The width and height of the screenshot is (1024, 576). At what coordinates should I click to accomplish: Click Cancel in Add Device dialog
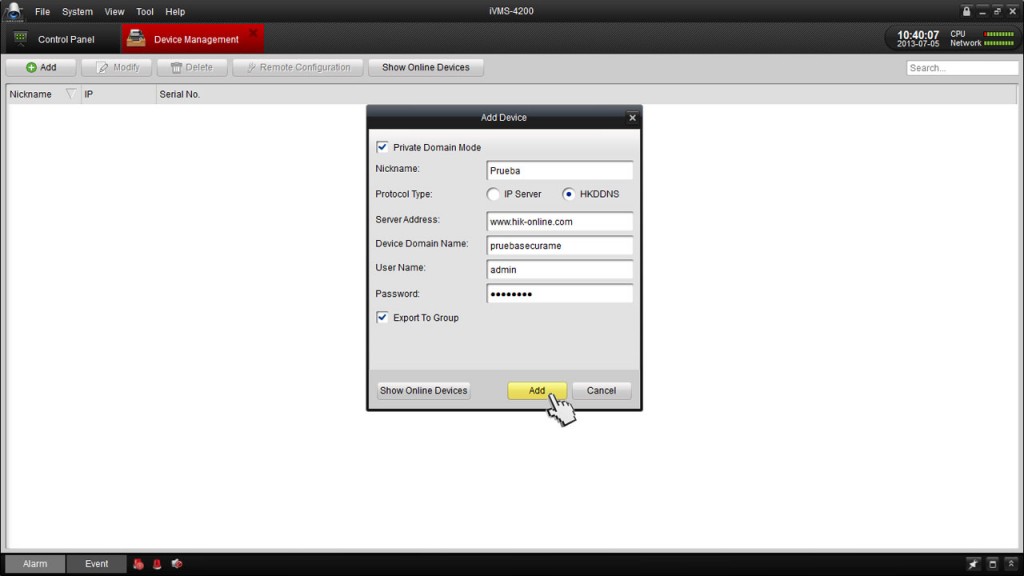tap(601, 391)
